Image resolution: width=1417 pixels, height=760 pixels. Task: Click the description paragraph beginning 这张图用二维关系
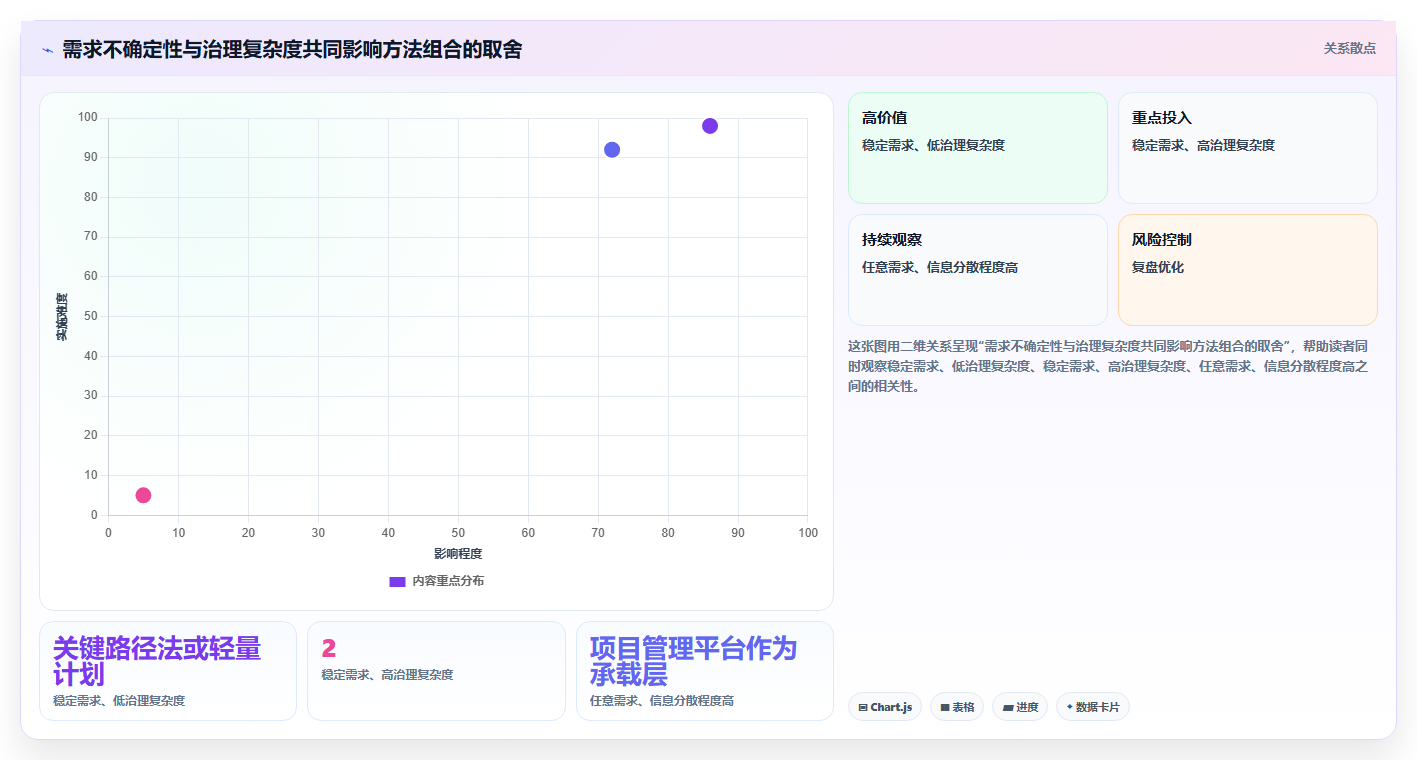(1108, 366)
